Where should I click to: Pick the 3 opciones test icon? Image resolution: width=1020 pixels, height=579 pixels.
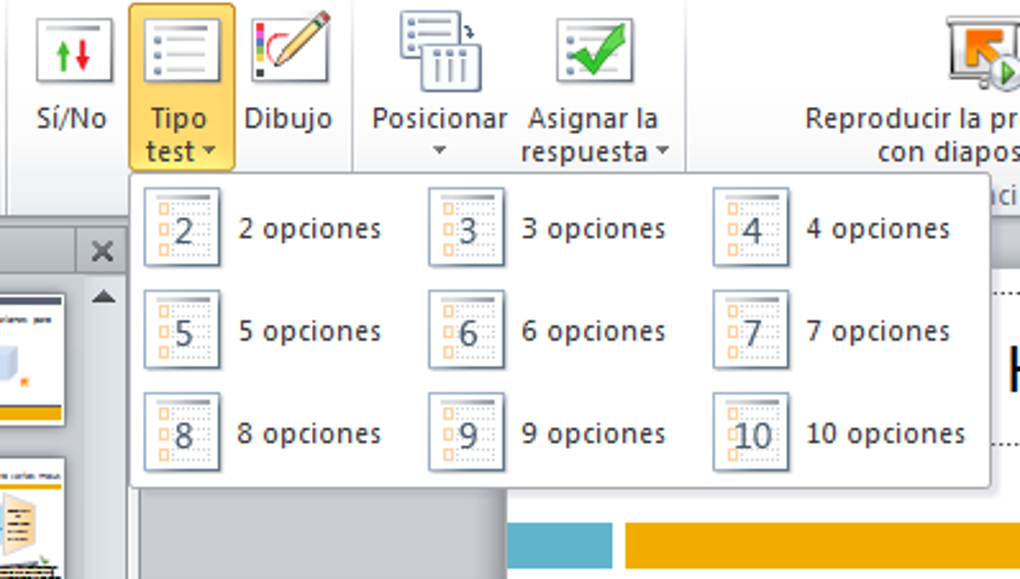click(x=466, y=228)
